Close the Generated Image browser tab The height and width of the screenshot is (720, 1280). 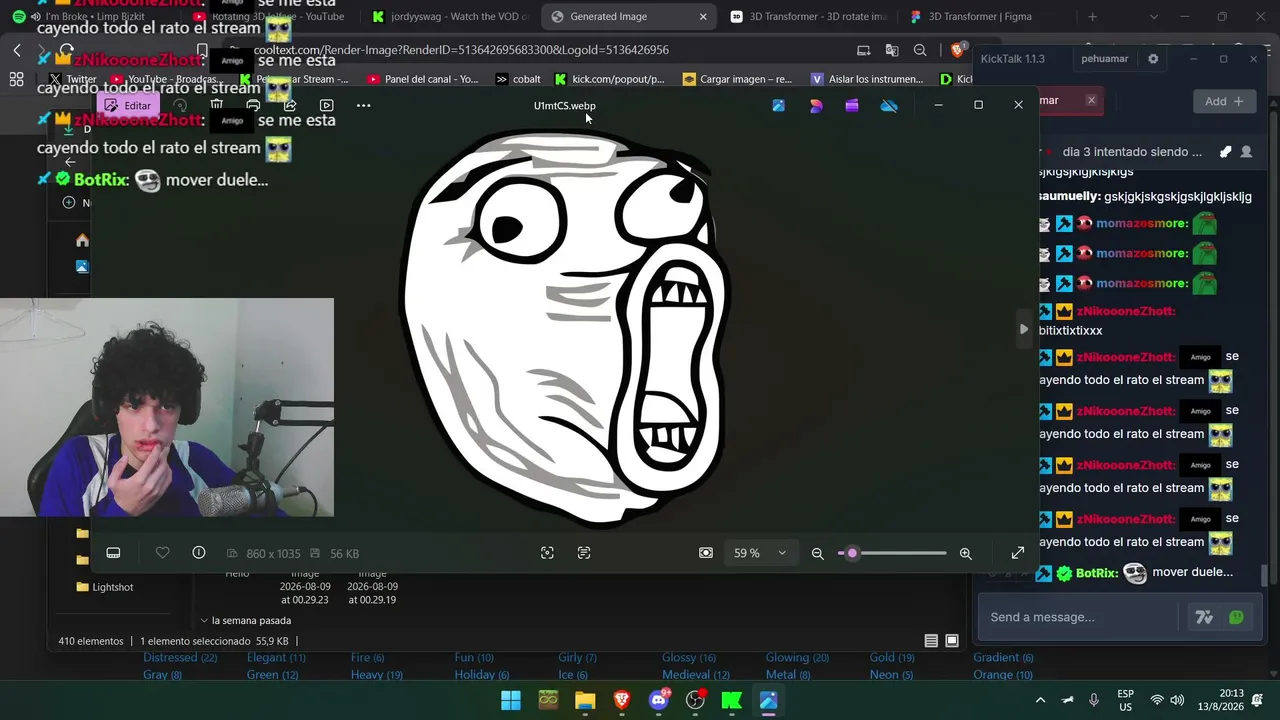point(703,16)
